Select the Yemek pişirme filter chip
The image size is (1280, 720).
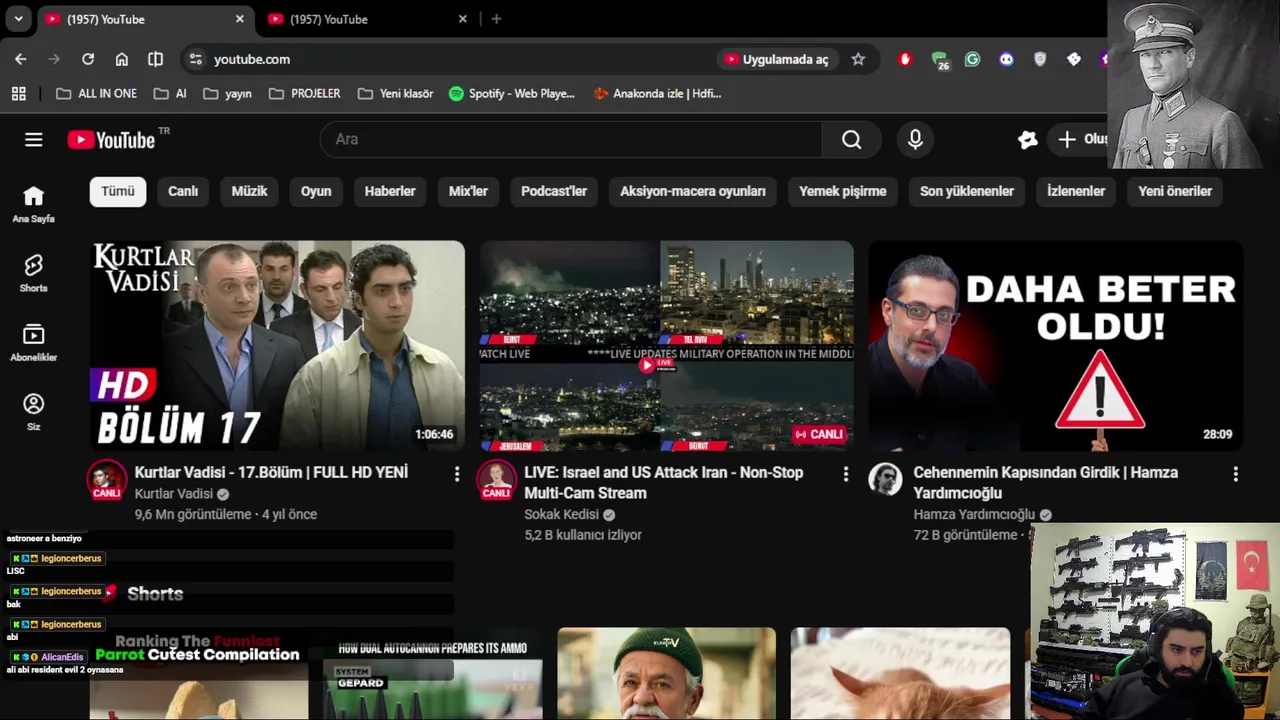843,191
